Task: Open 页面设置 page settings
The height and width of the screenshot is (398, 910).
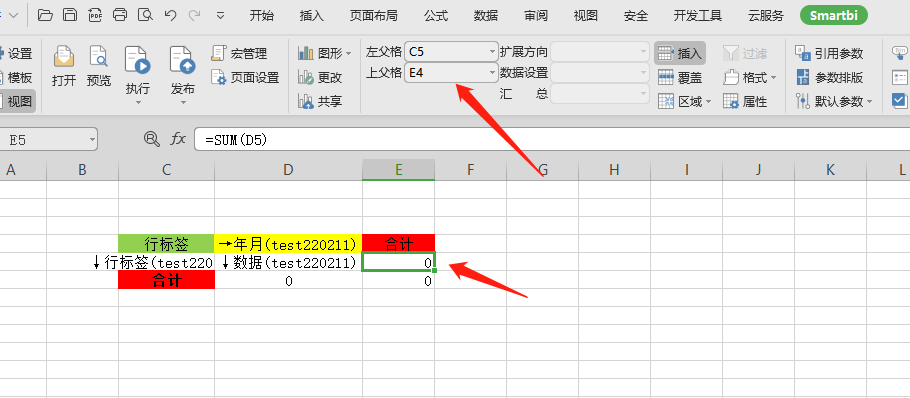Action: 245,77
